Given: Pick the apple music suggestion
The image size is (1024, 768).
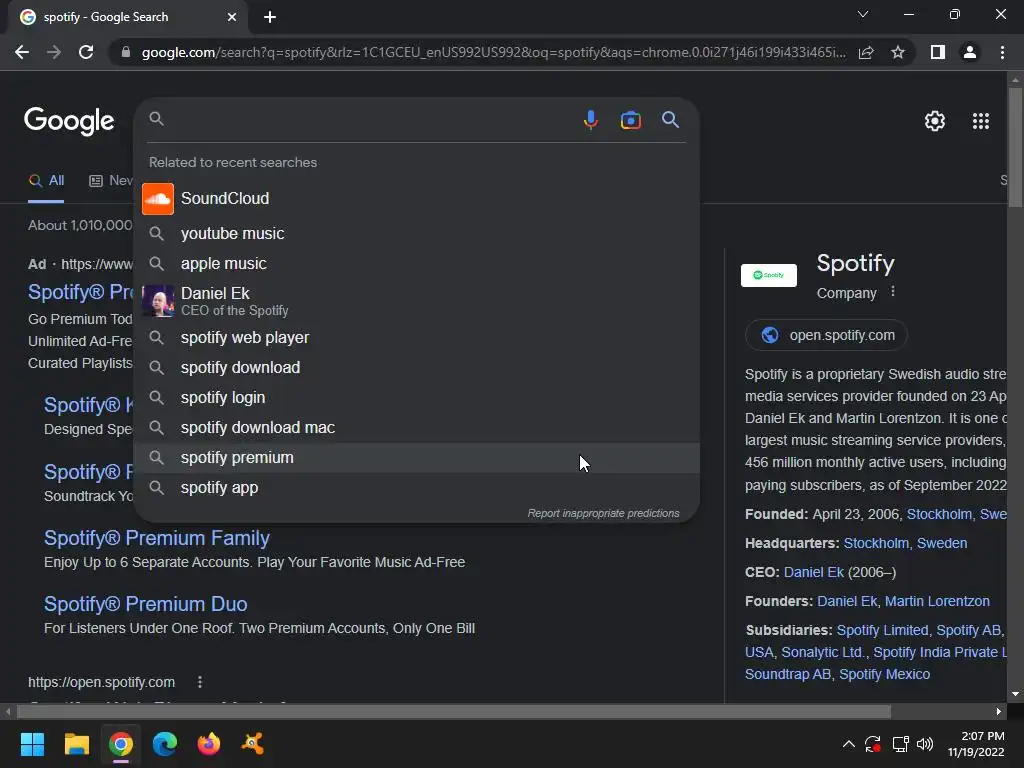Looking at the screenshot, I should (x=417, y=264).
